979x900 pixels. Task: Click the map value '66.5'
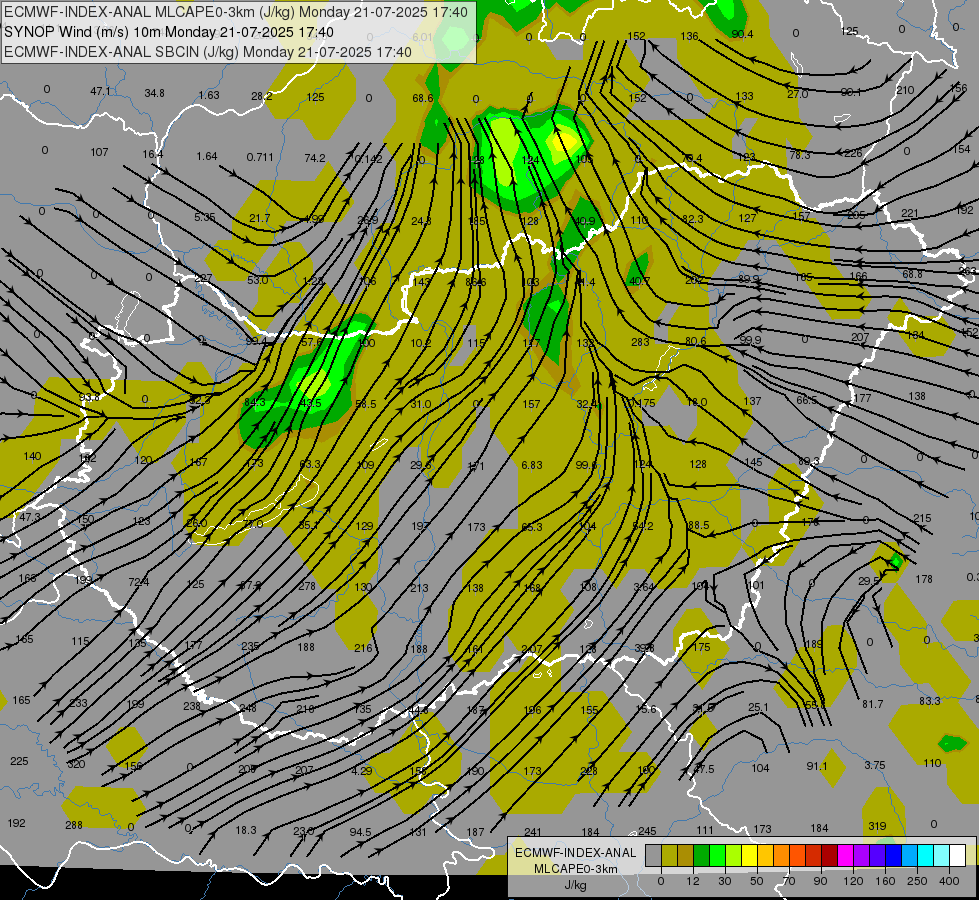[x=807, y=400]
